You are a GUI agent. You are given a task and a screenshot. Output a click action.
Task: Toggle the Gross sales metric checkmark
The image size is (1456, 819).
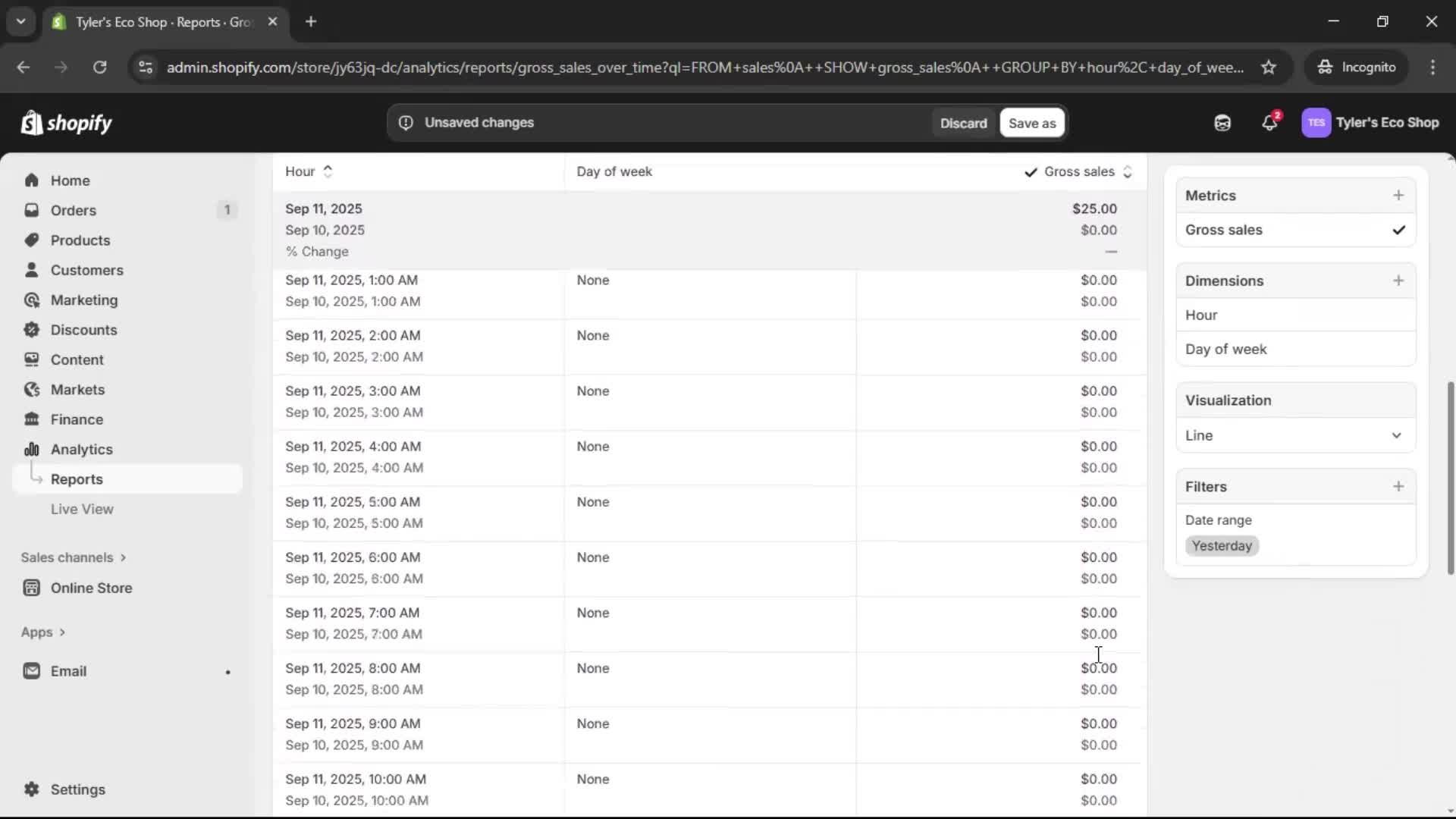click(x=1398, y=230)
